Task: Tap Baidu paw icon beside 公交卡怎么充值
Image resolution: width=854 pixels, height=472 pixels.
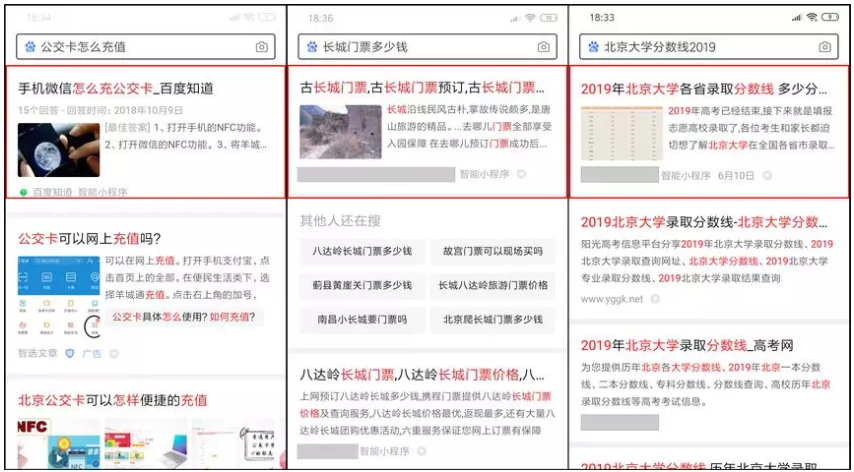Action: point(30,47)
